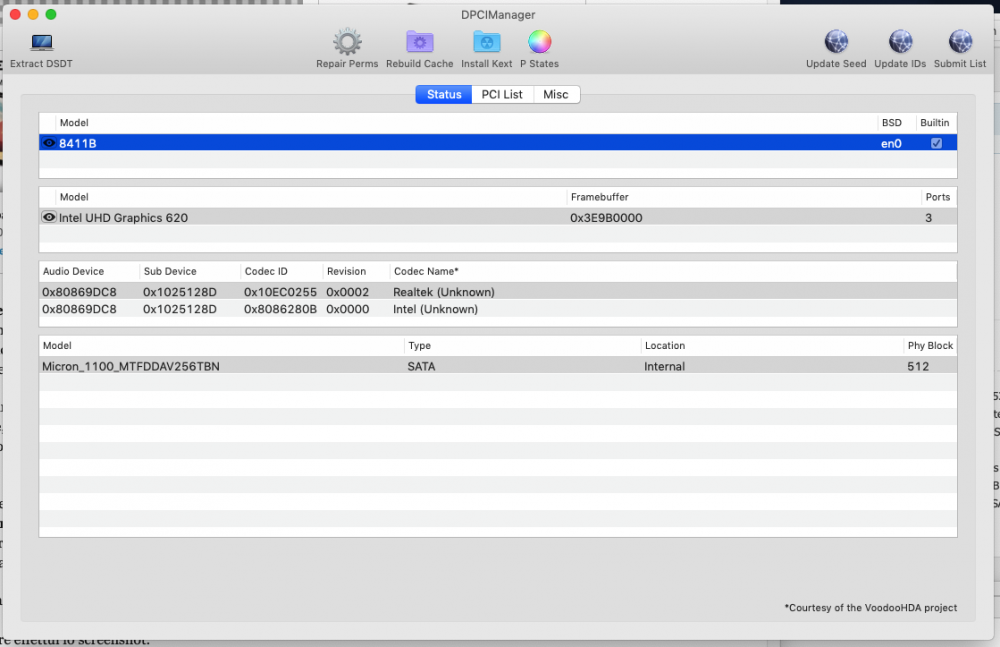Image resolution: width=1000 pixels, height=647 pixels.
Task: Click the SATA type cell
Action: pos(421,366)
